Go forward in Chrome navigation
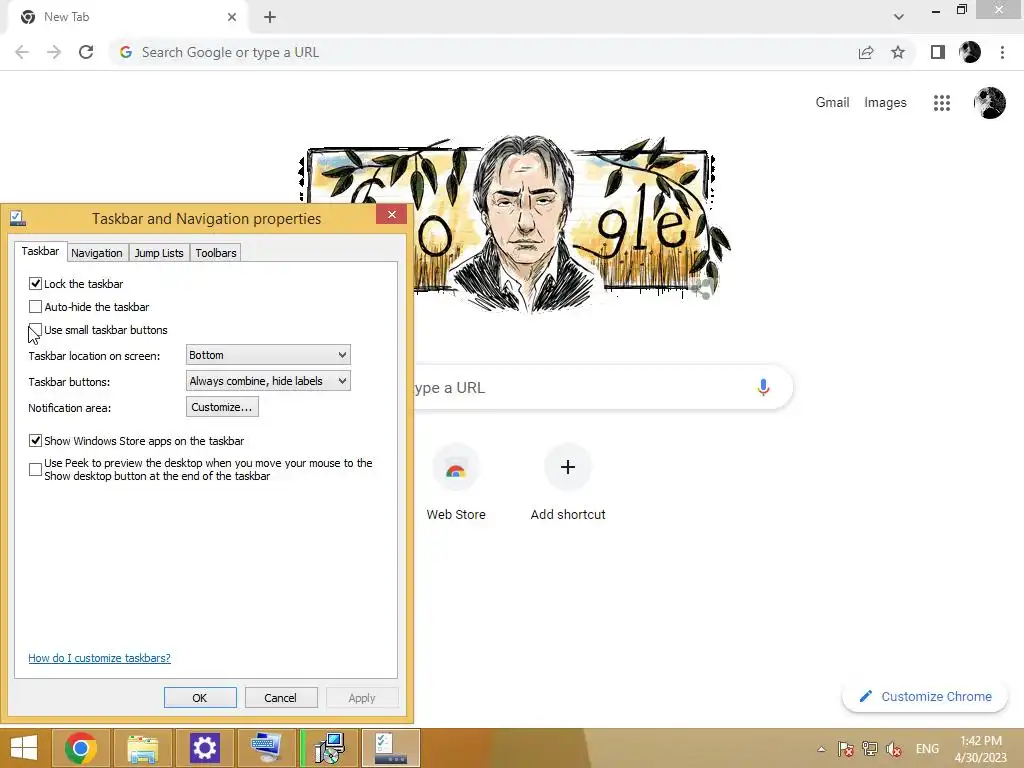This screenshot has height=768, width=1024. (54, 52)
